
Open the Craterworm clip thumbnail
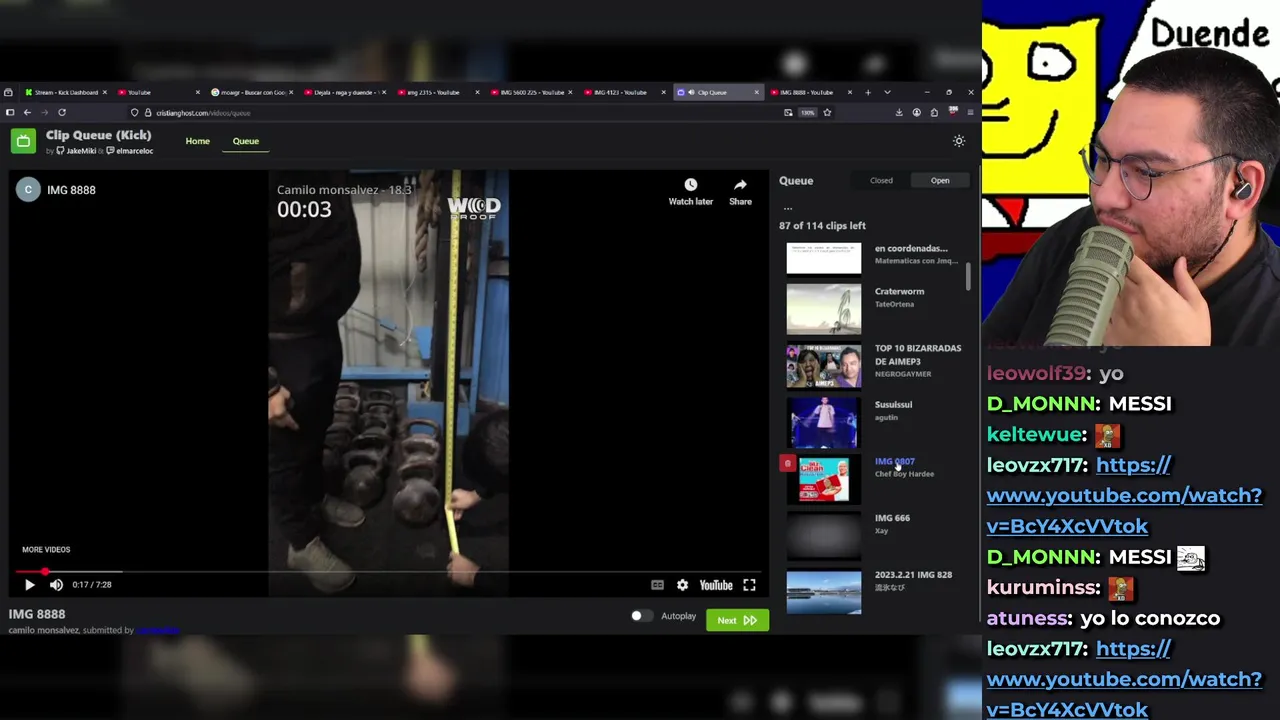pyautogui.click(x=823, y=308)
